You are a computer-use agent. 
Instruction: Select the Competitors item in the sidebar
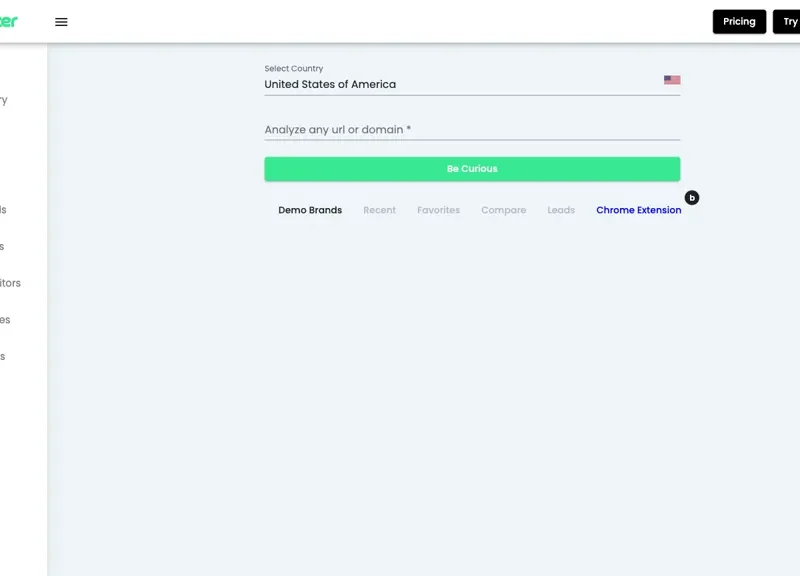click(12, 283)
